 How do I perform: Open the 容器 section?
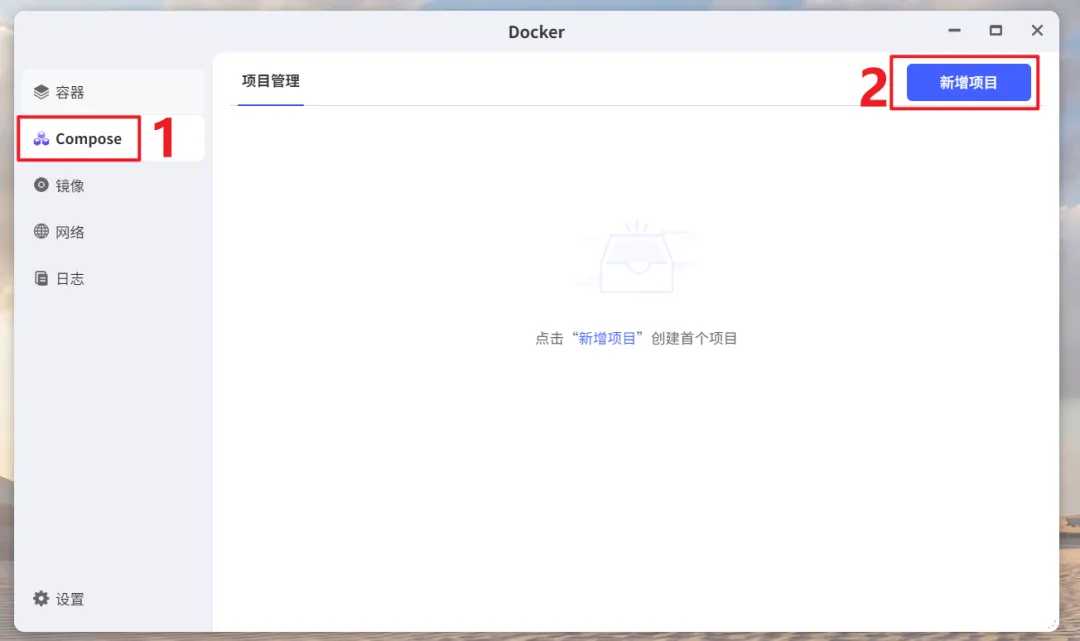112,92
